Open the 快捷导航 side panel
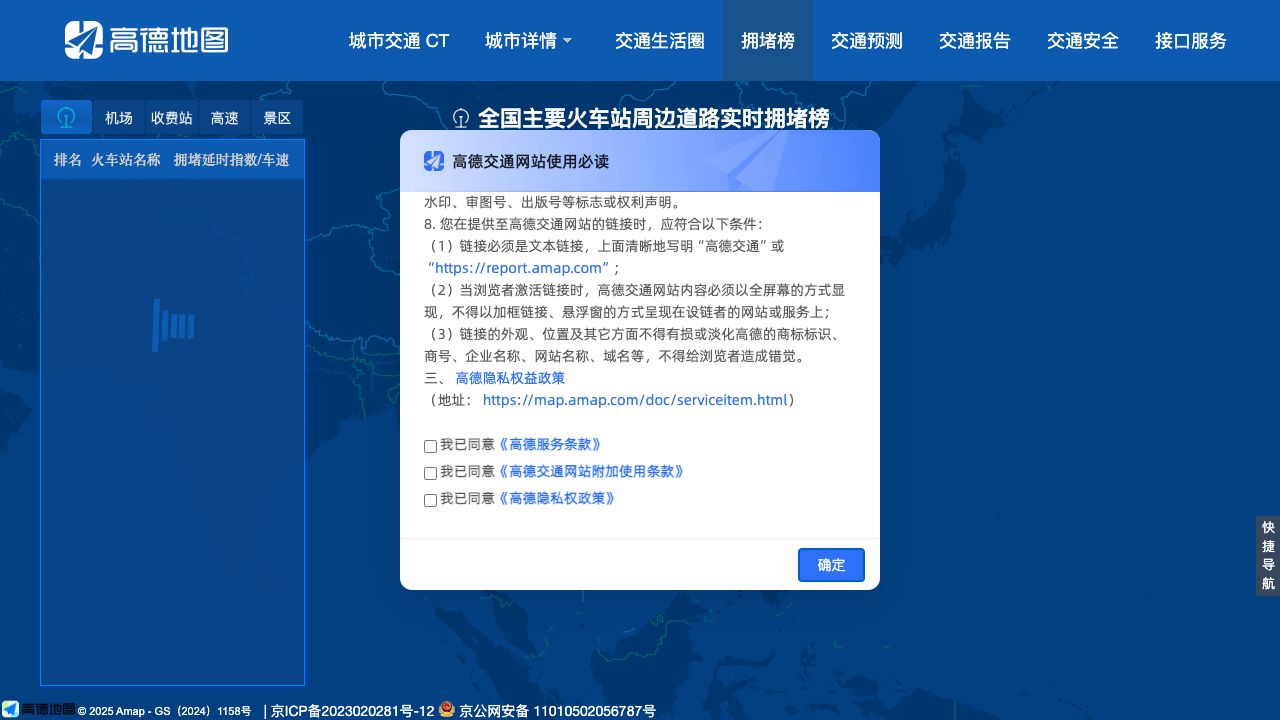 (x=1268, y=556)
